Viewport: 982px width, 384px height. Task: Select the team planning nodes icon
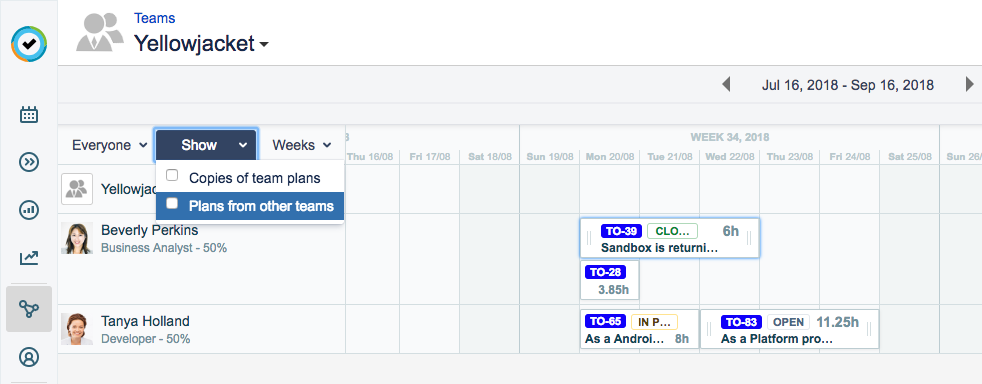click(29, 309)
